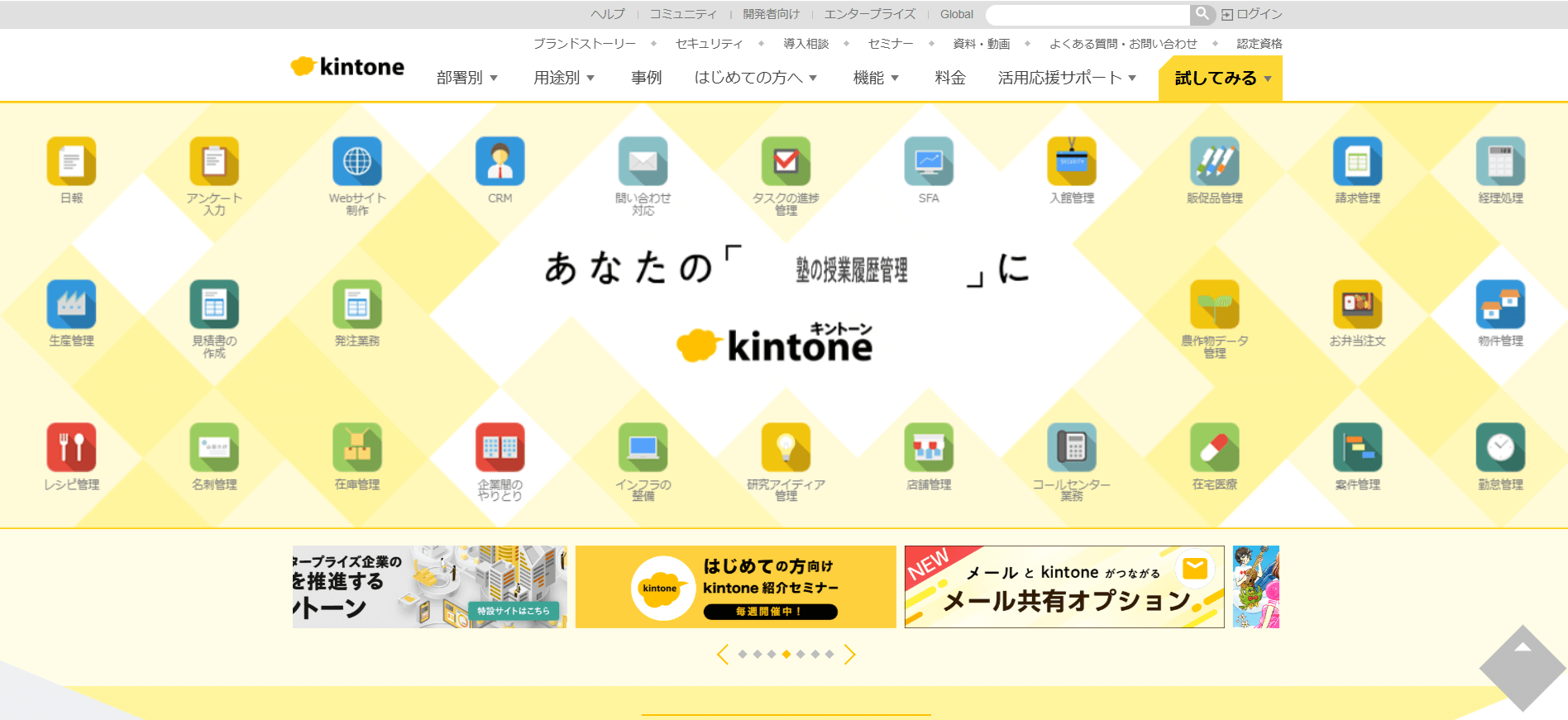Open the セキュリティ link
Image resolution: width=1568 pixels, height=720 pixels.
(x=709, y=44)
